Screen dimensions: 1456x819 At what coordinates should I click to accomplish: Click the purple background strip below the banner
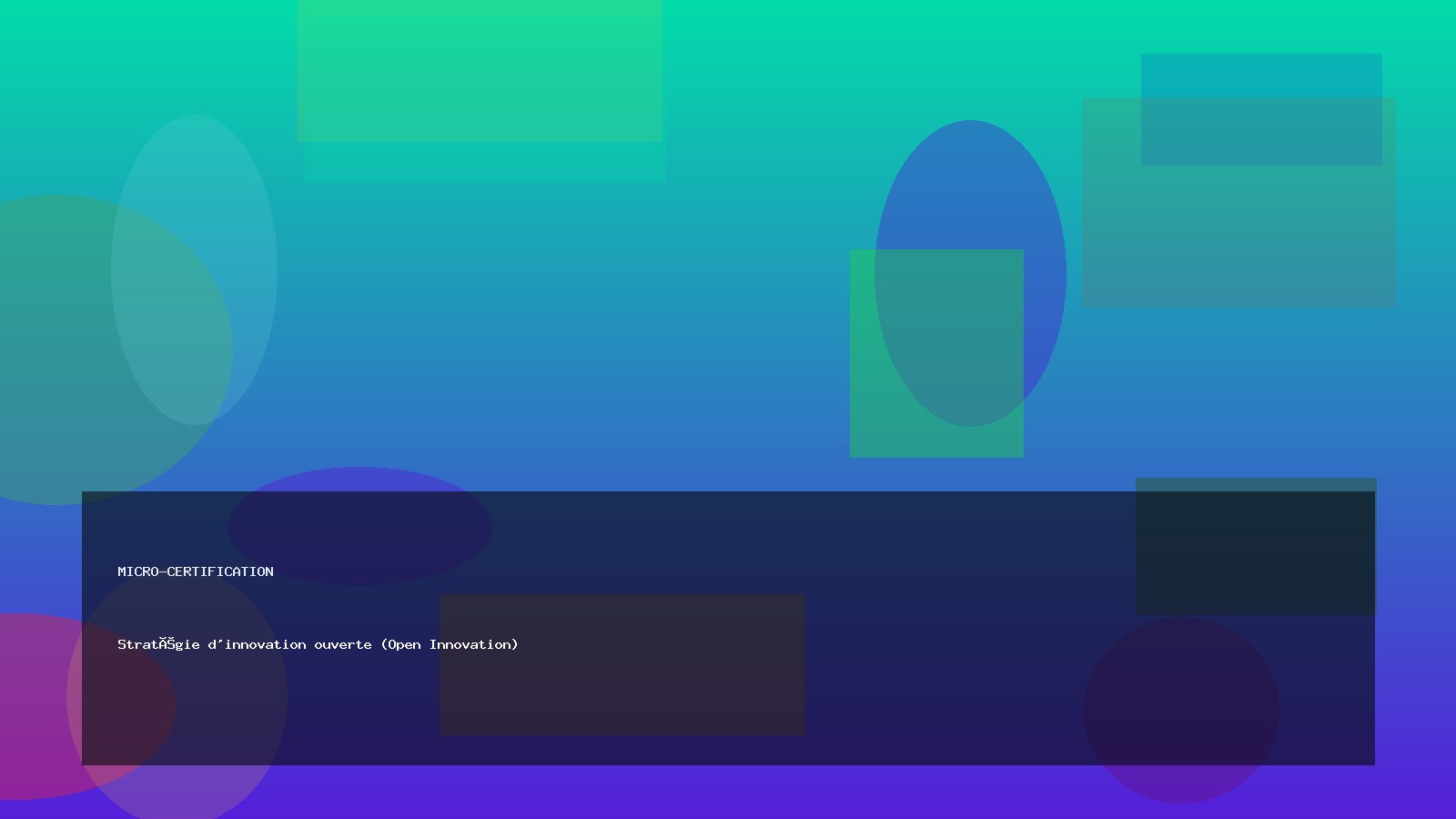(x=728, y=792)
